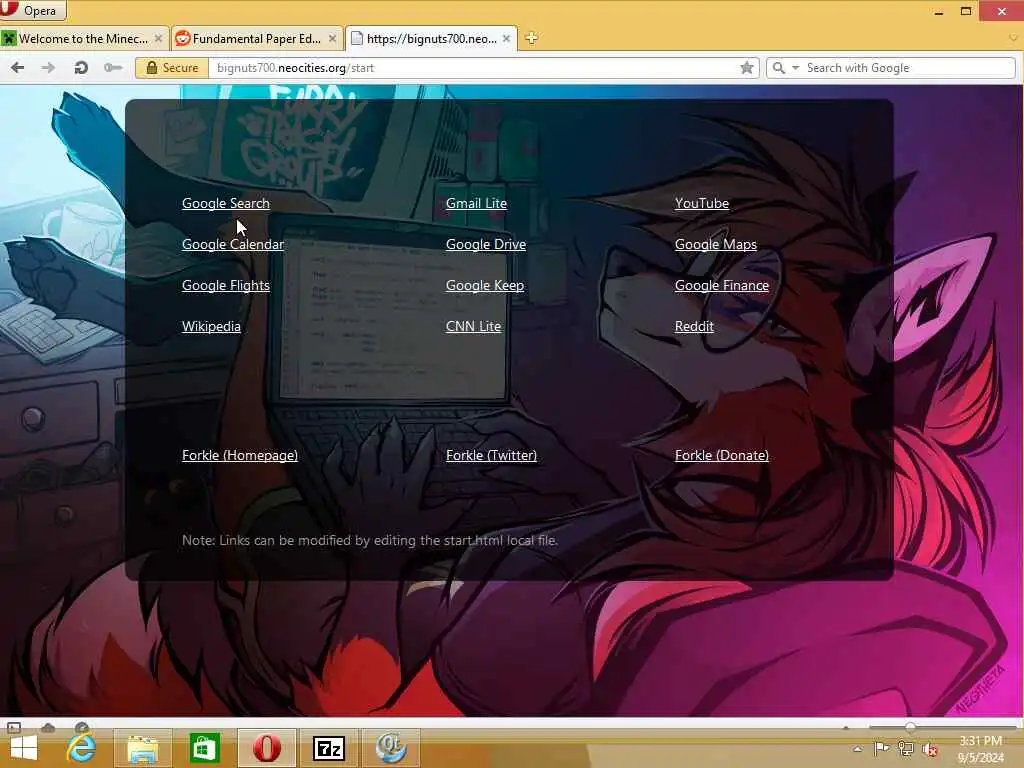The width and height of the screenshot is (1024, 768).
Task: Close the bignuts700.neocities tab
Action: (x=506, y=39)
